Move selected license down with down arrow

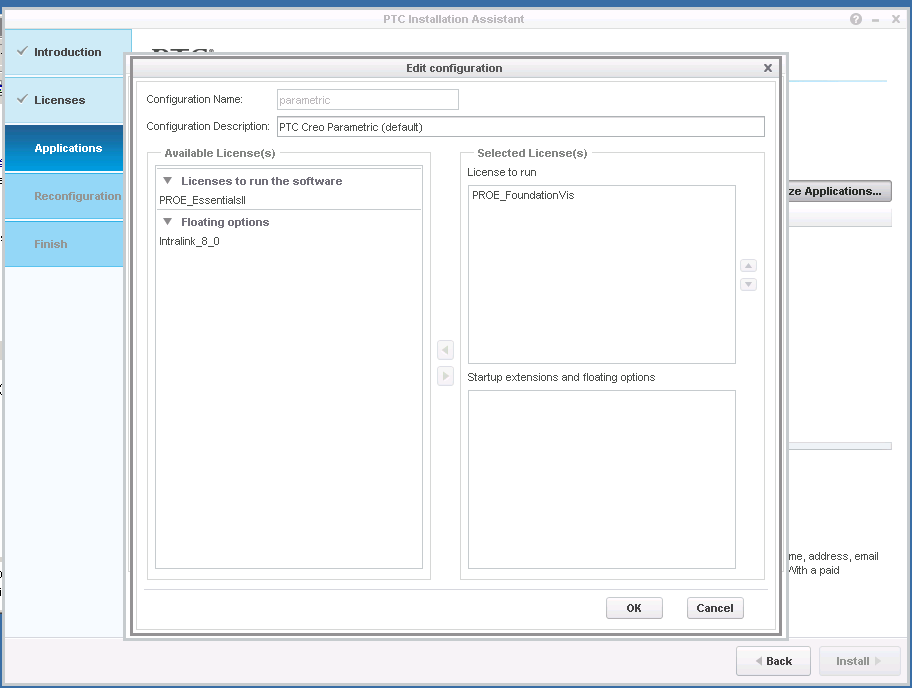point(748,284)
